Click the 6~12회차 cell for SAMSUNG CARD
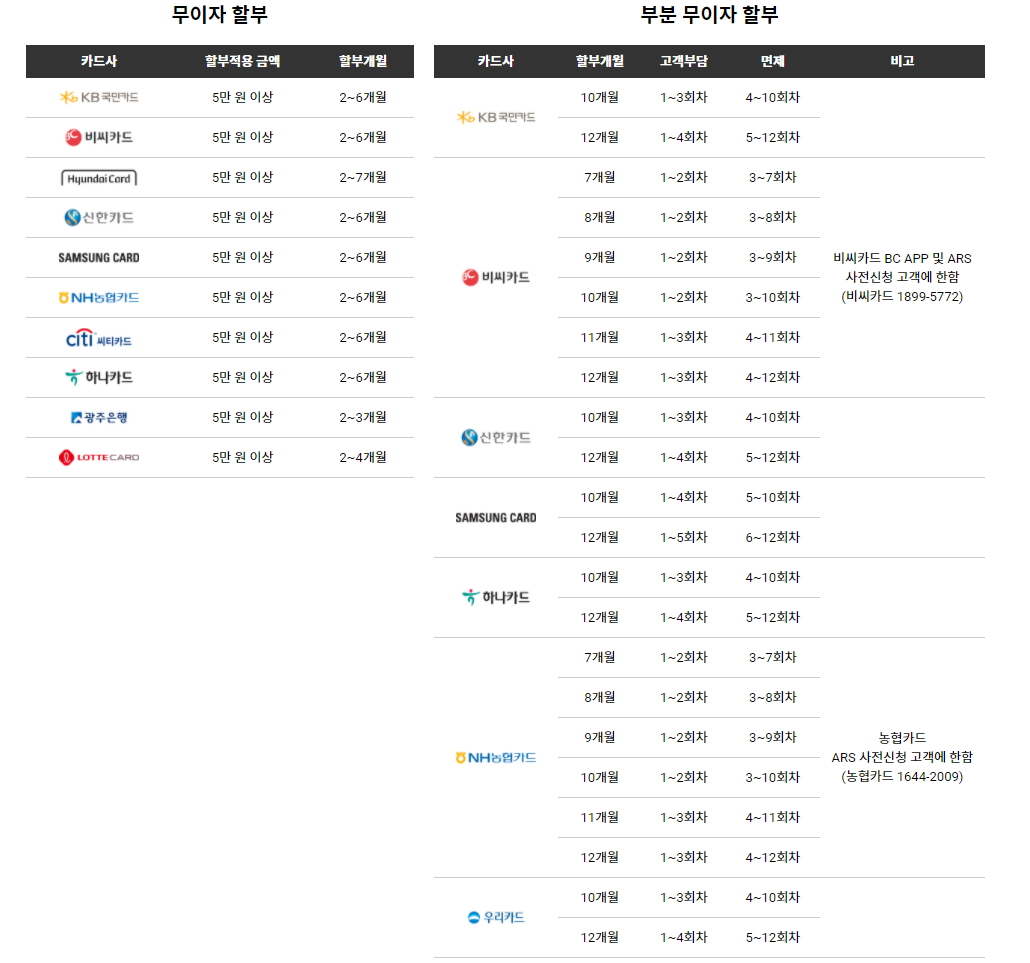 tap(772, 537)
